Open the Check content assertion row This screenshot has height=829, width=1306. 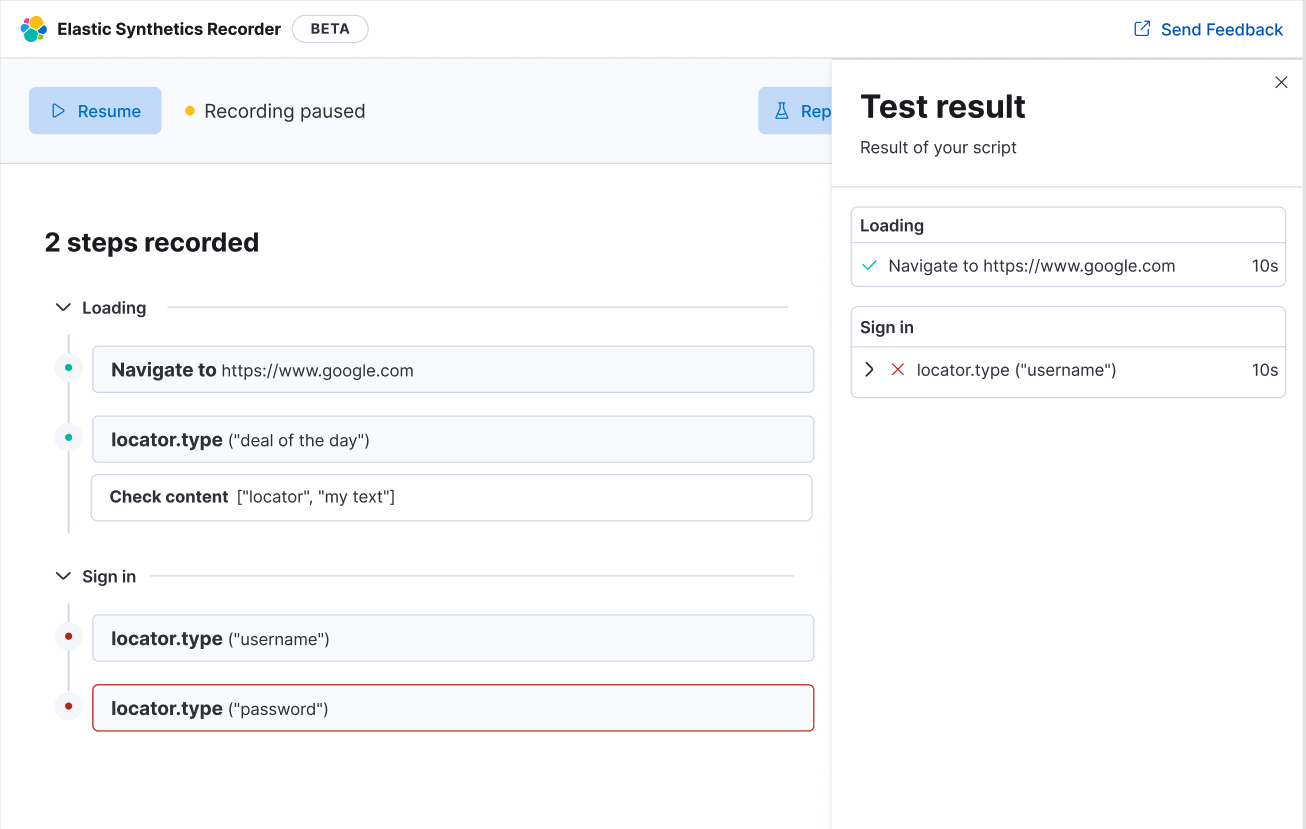(451, 497)
